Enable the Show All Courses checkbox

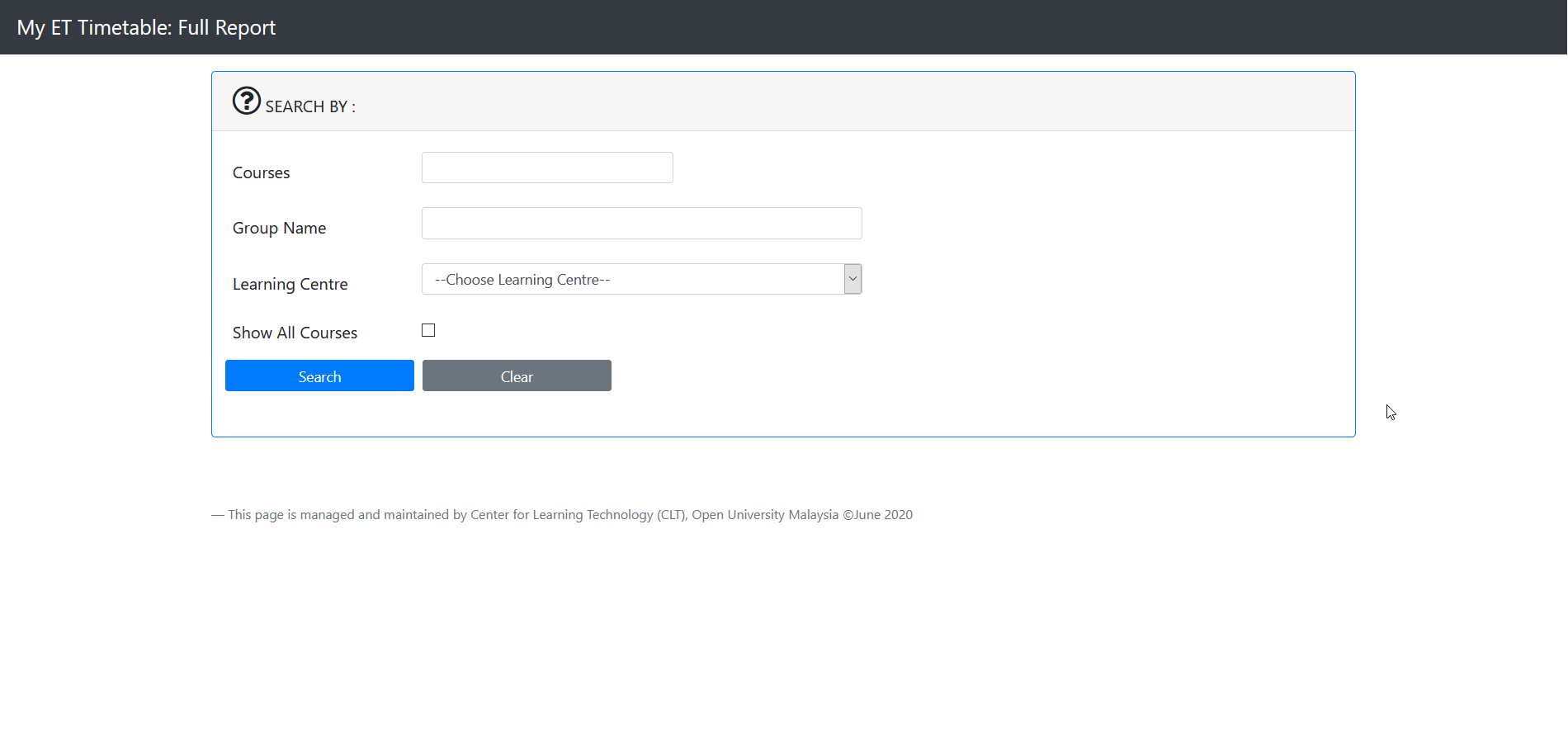428,330
